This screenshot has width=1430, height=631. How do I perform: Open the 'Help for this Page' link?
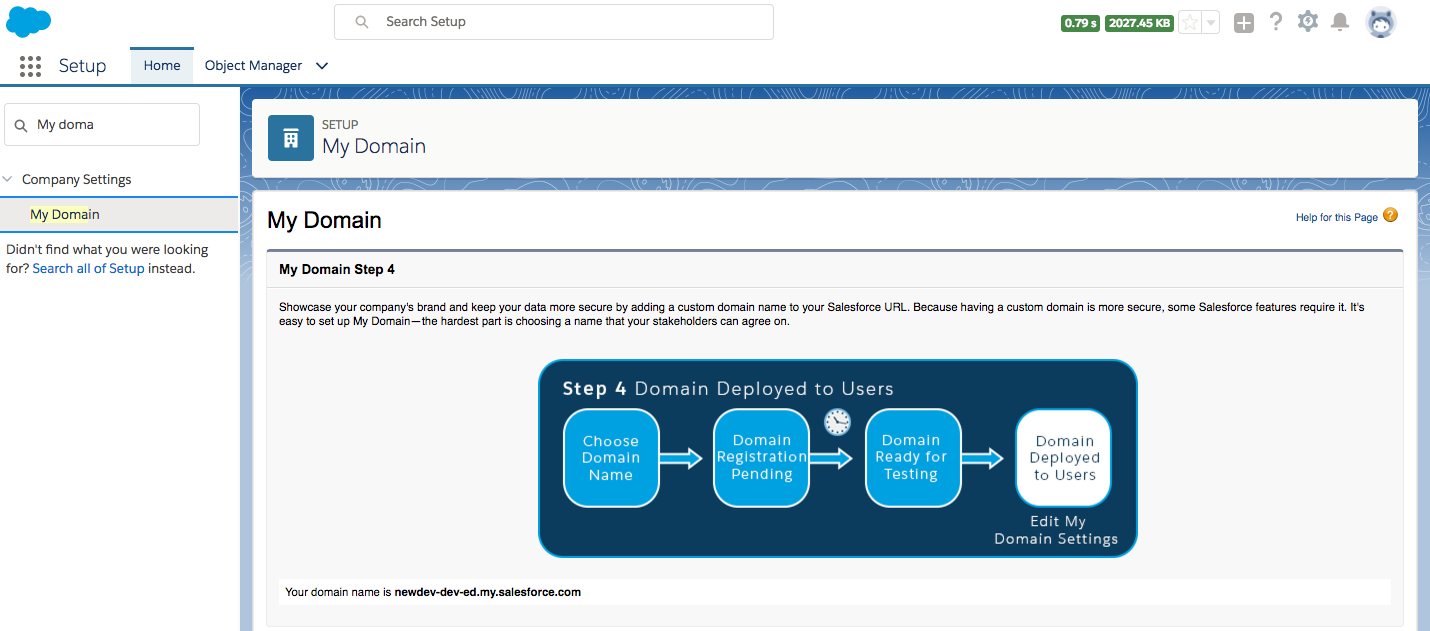(1337, 217)
